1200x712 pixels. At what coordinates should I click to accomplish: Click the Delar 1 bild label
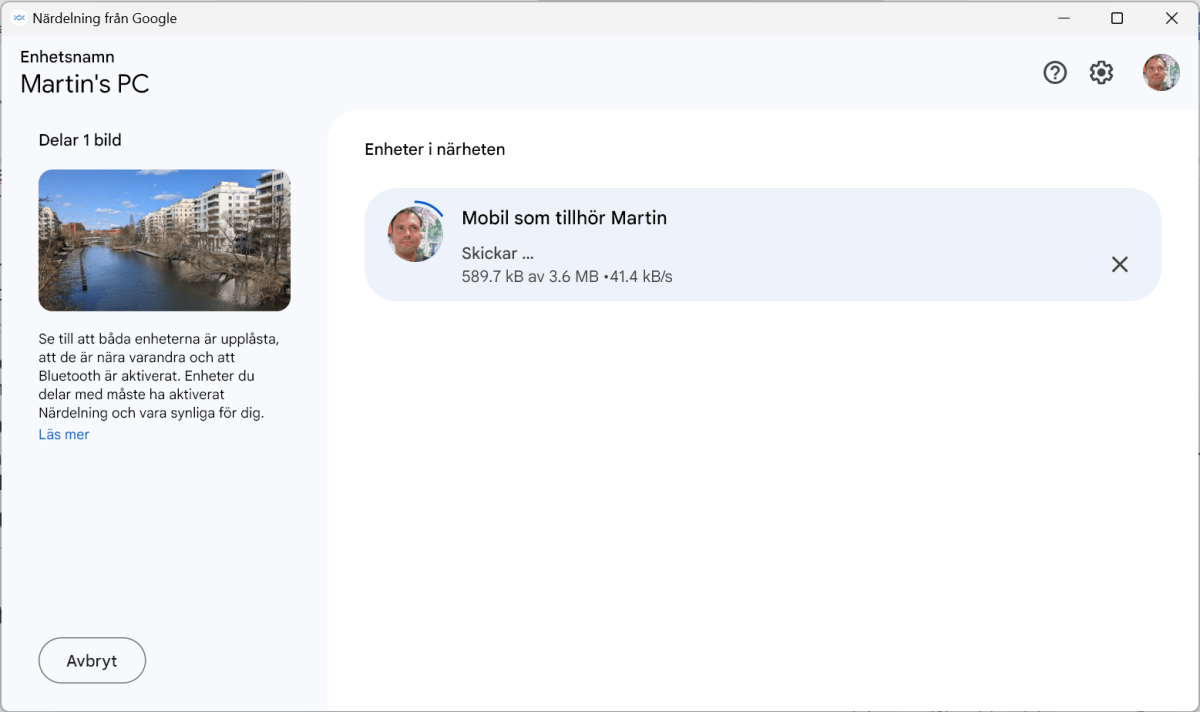click(x=80, y=140)
